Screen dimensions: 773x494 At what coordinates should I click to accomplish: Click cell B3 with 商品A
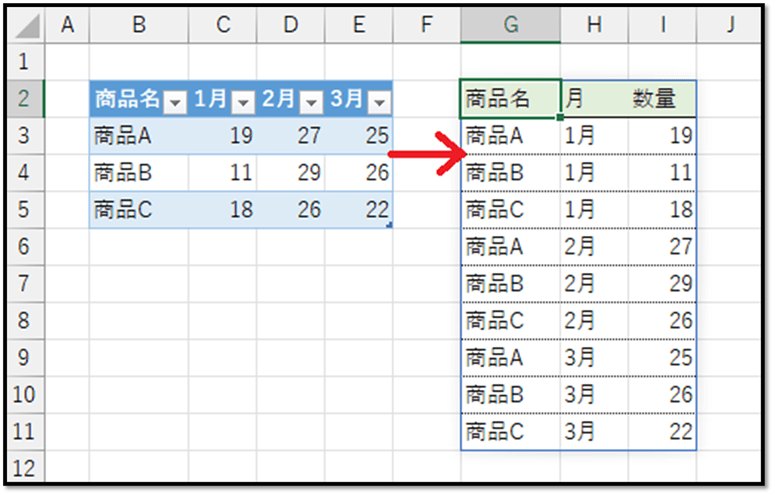[x=138, y=136]
